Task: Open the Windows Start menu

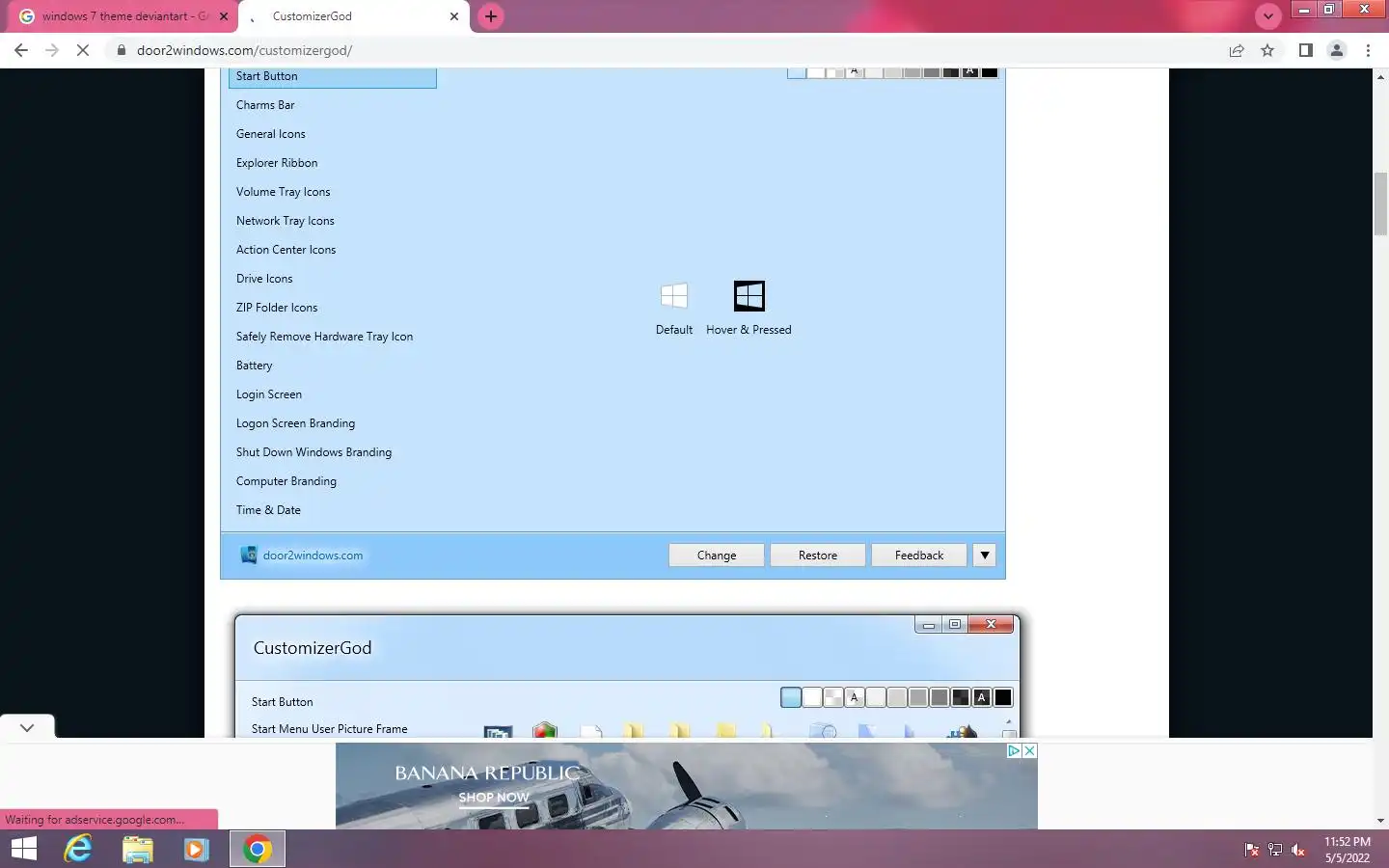Action: coord(23,849)
